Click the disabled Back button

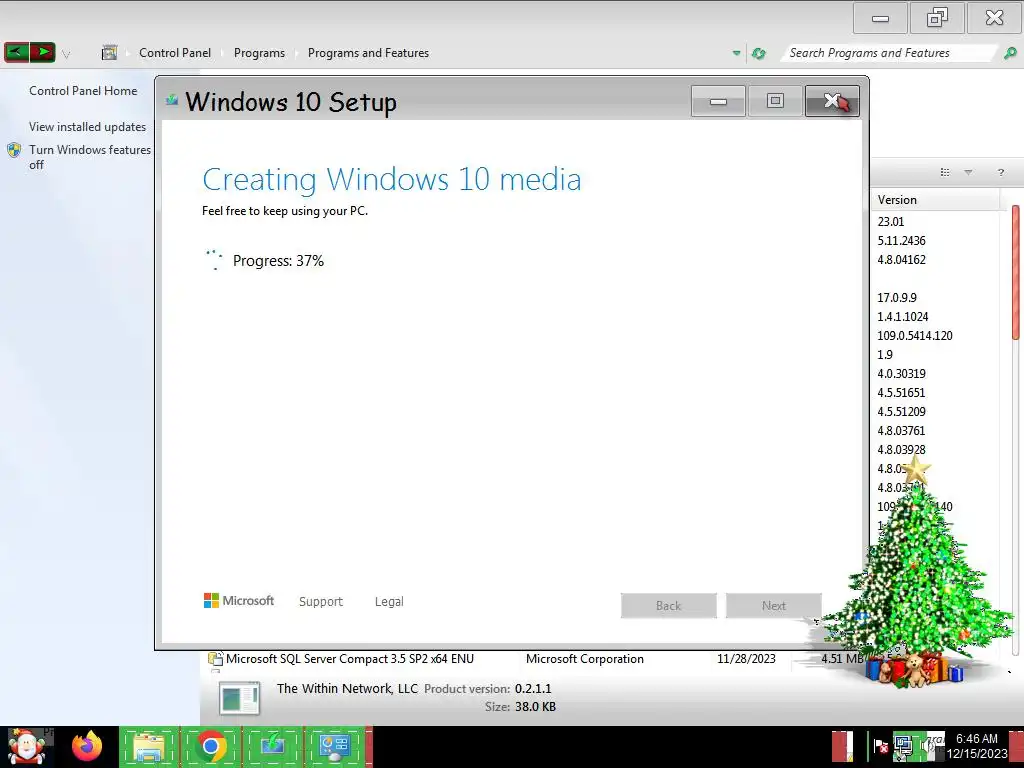pos(669,605)
